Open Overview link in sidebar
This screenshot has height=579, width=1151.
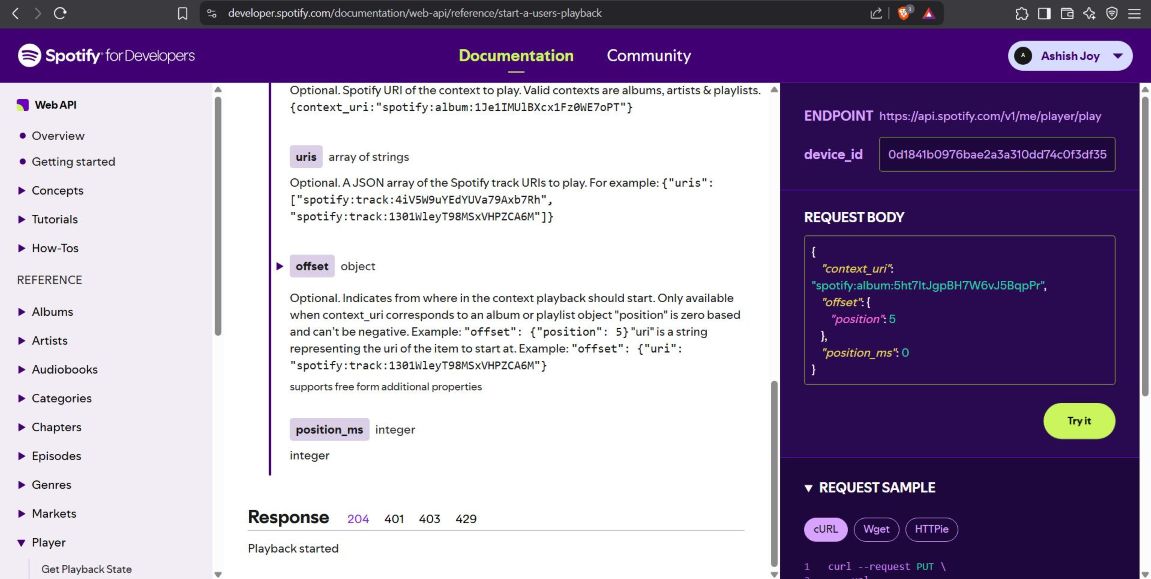click(58, 136)
